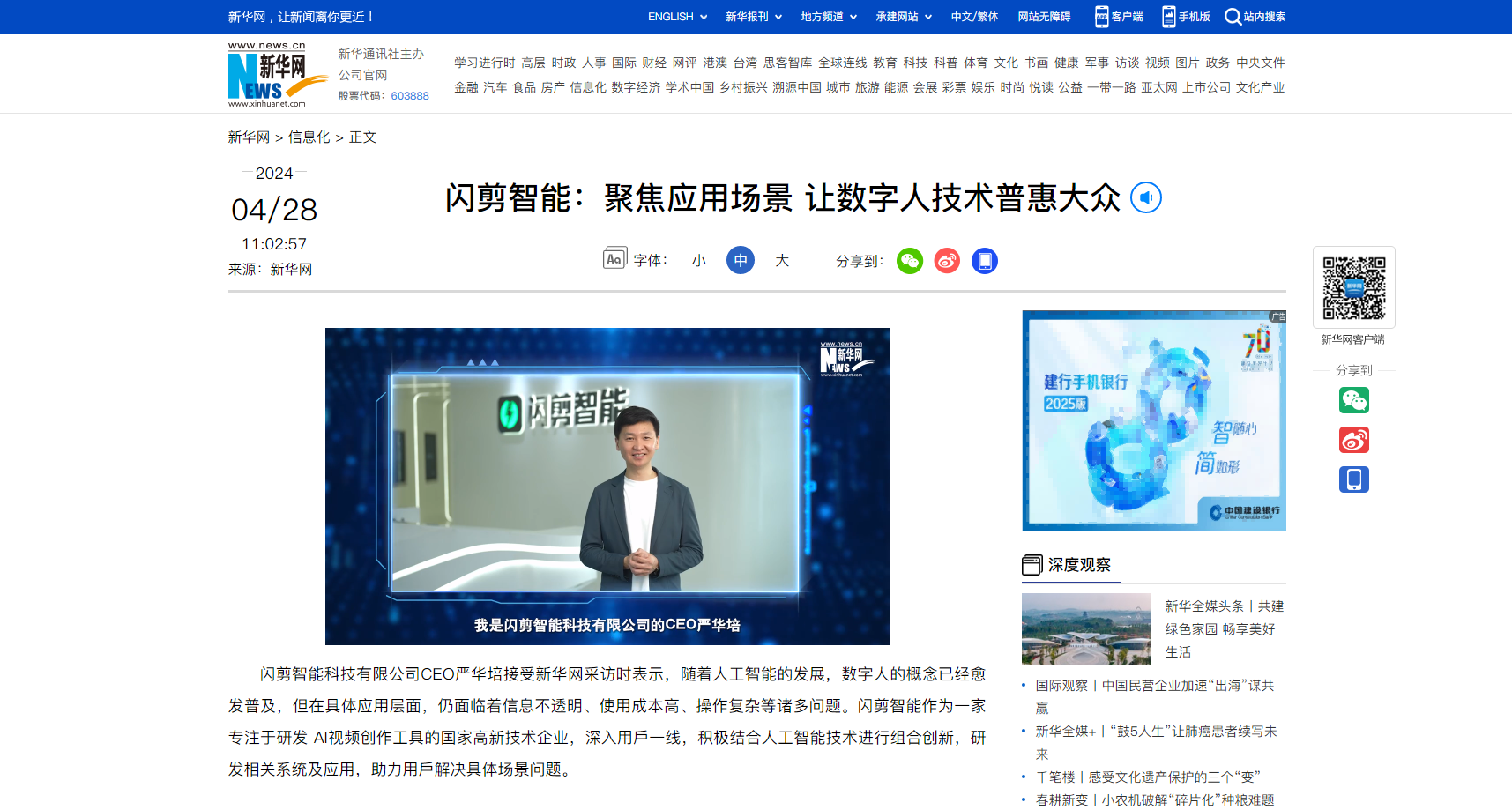Viewport: 1512px width, 810px height.
Task: Open the 科技 navigation item
Action: click(x=915, y=63)
